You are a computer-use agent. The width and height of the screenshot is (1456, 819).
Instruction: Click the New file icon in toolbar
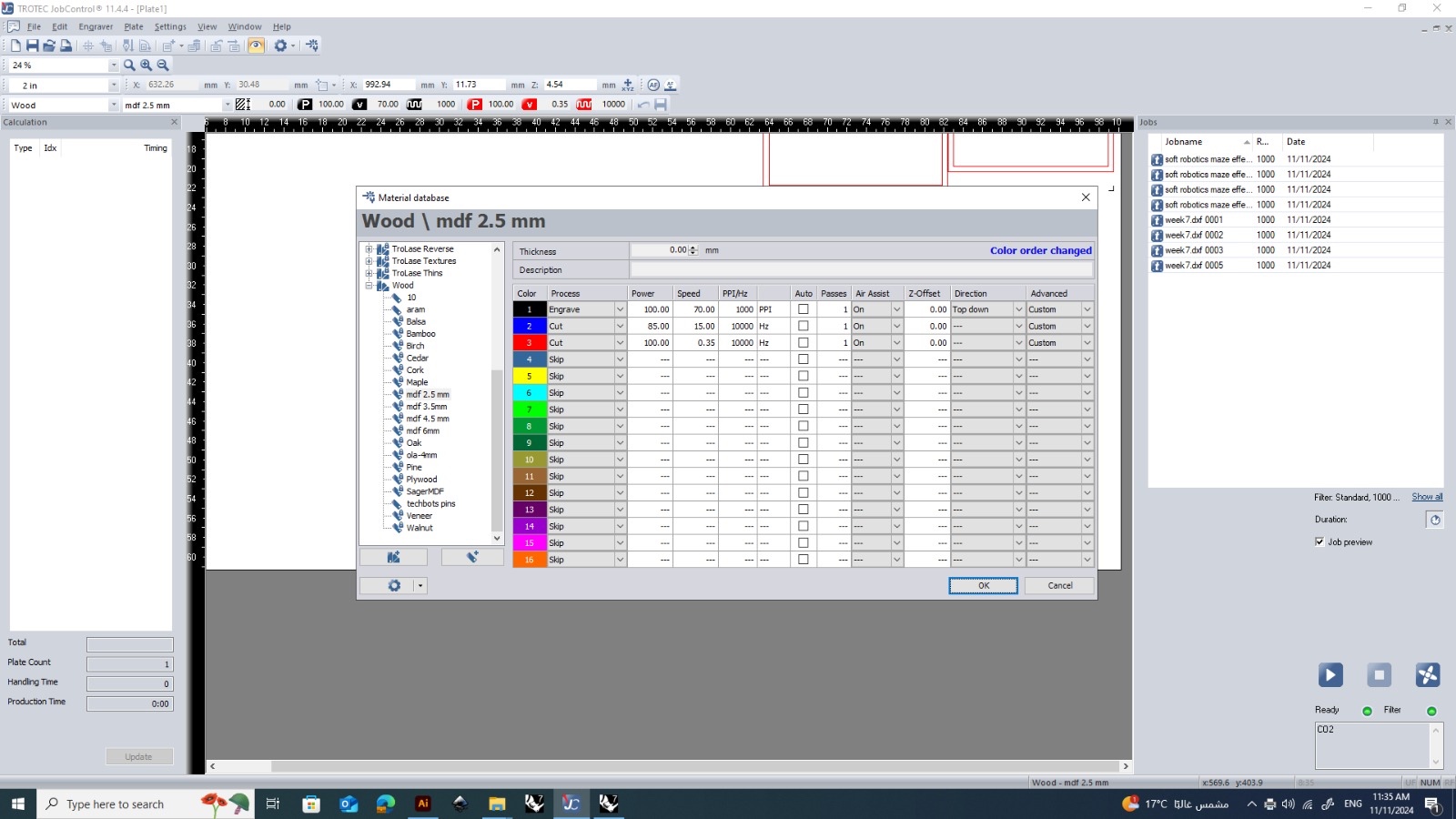15,45
